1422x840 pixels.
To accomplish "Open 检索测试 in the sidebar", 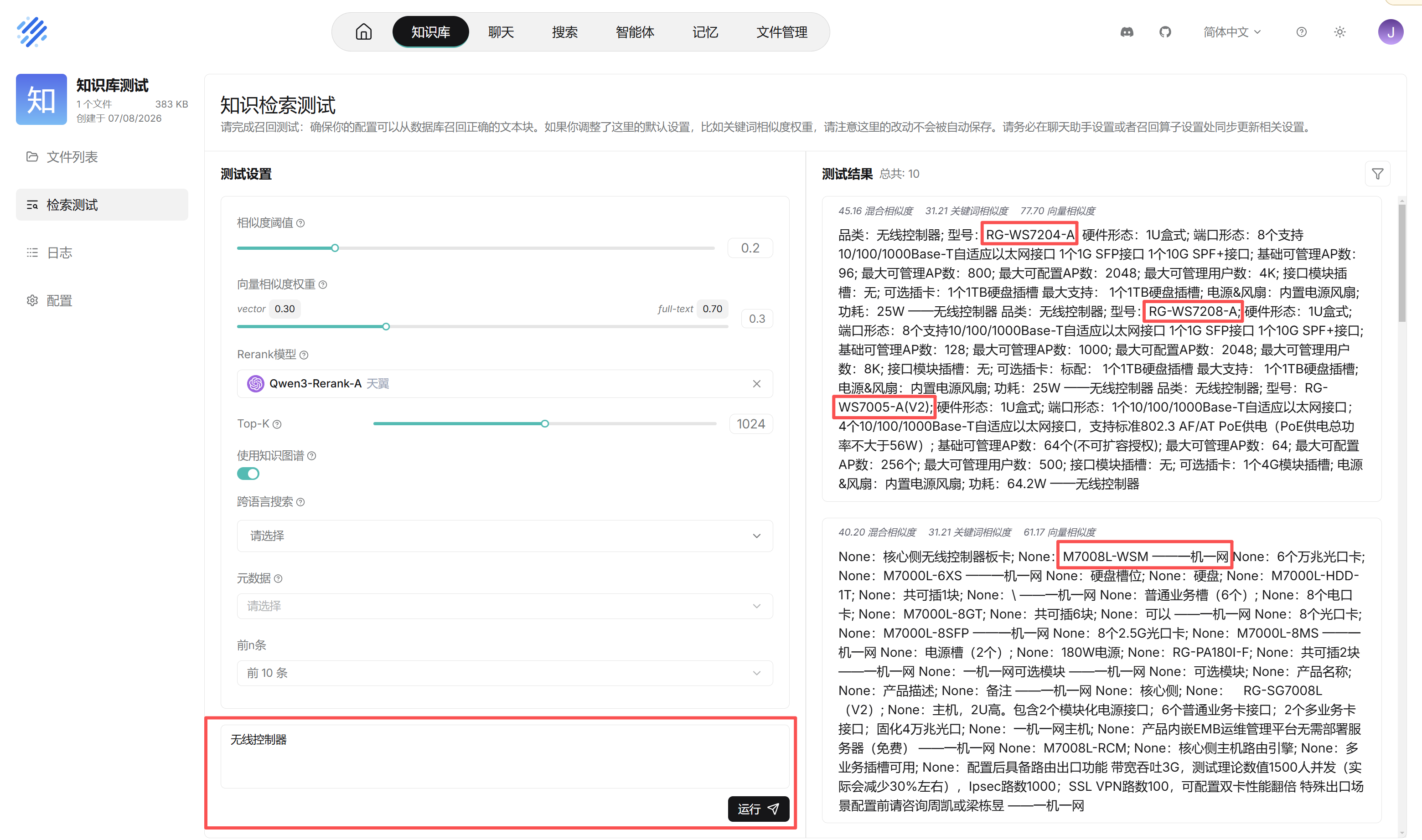I will pos(102,204).
